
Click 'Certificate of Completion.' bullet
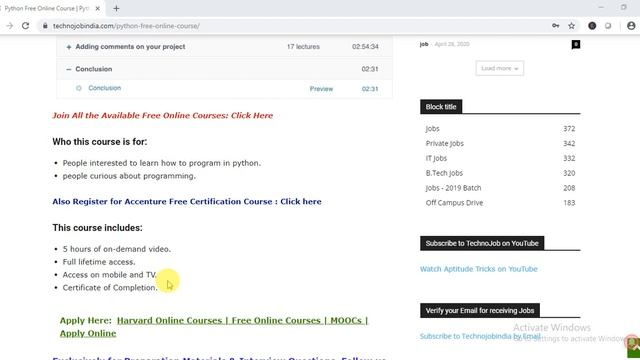[110, 288]
